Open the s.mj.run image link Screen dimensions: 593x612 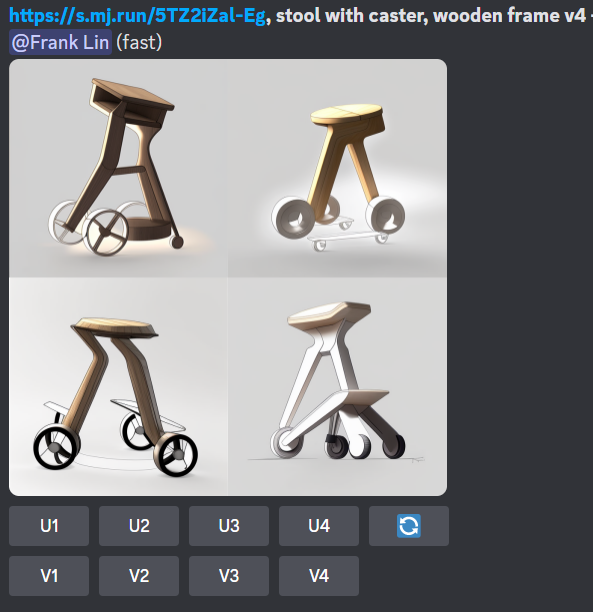(x=137, y=16)
